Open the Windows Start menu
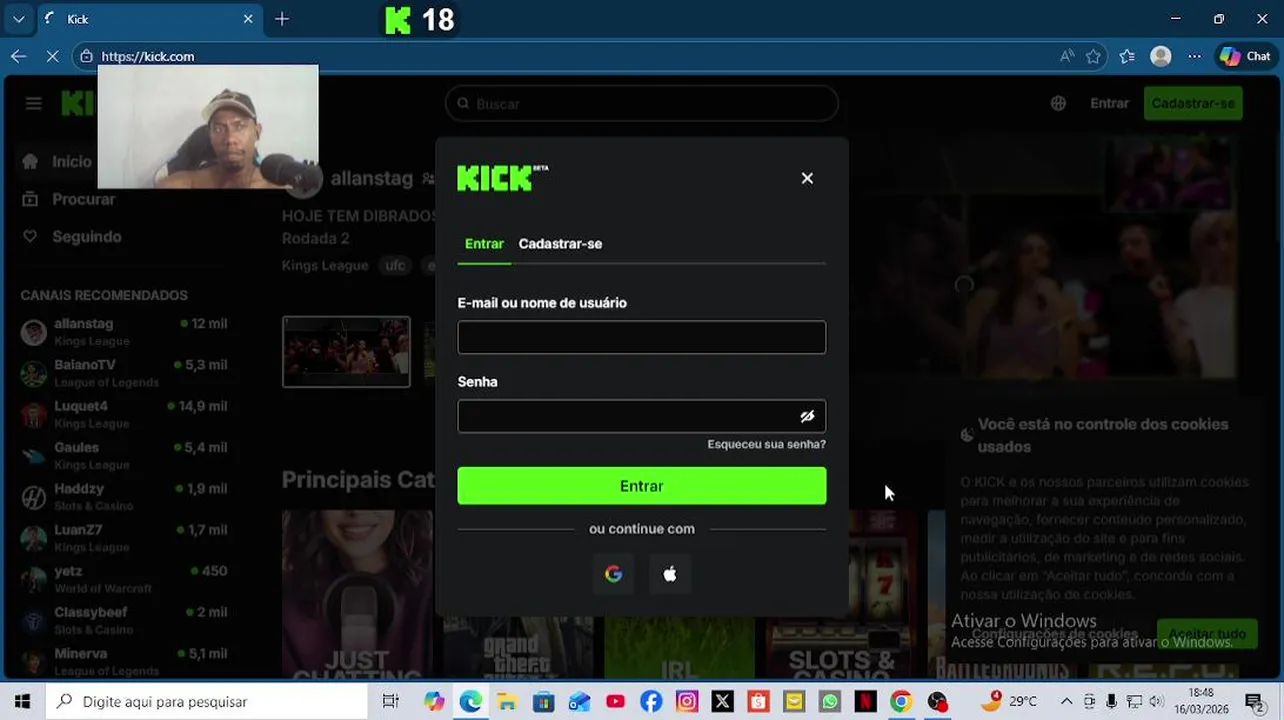Screen dimensions: 1284x720 click(22, 702)
